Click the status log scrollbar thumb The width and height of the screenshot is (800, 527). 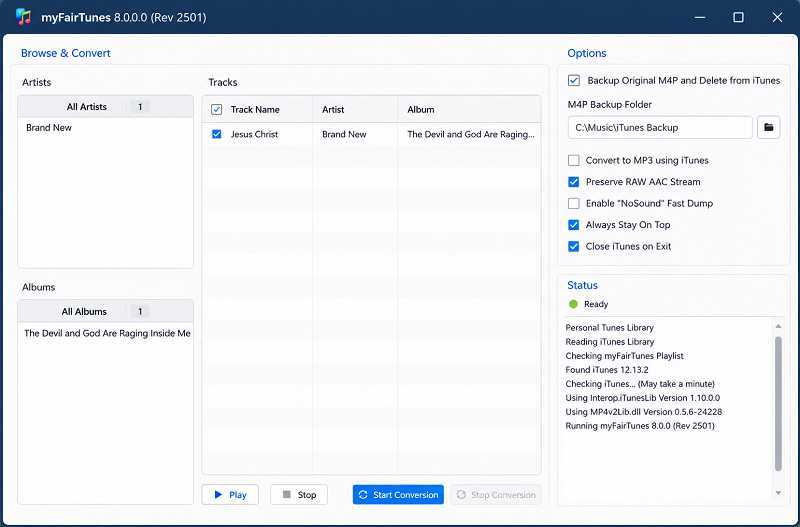778,403
